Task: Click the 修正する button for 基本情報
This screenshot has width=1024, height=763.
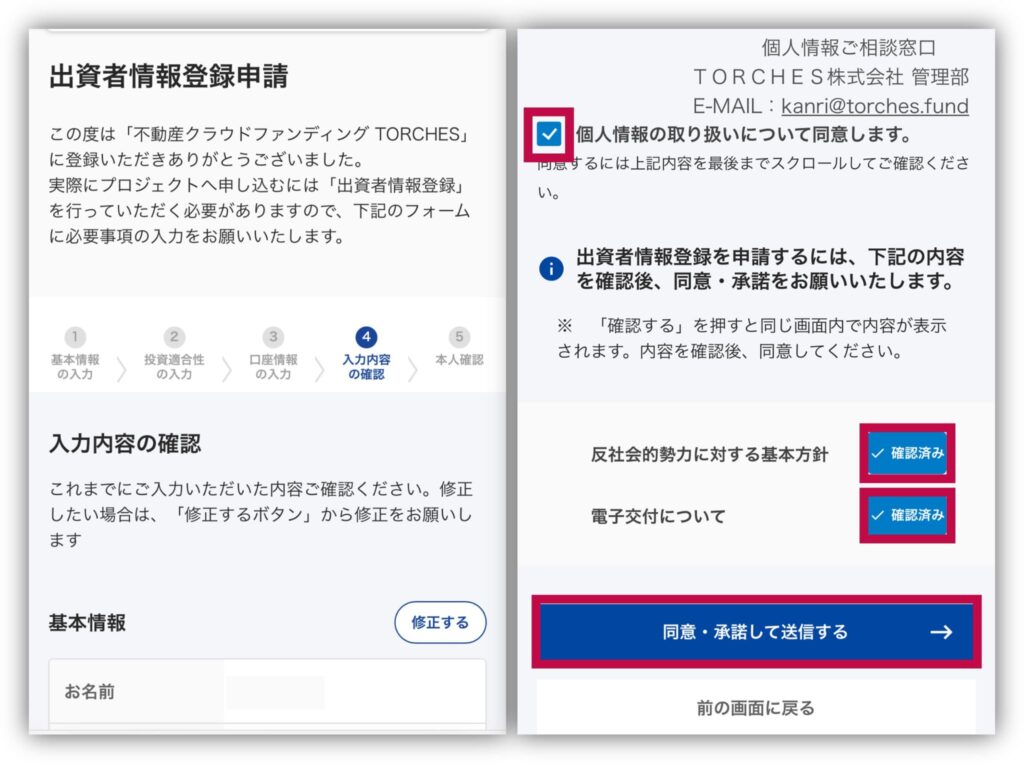Action: pyautogui.click(x=440, y=622)
